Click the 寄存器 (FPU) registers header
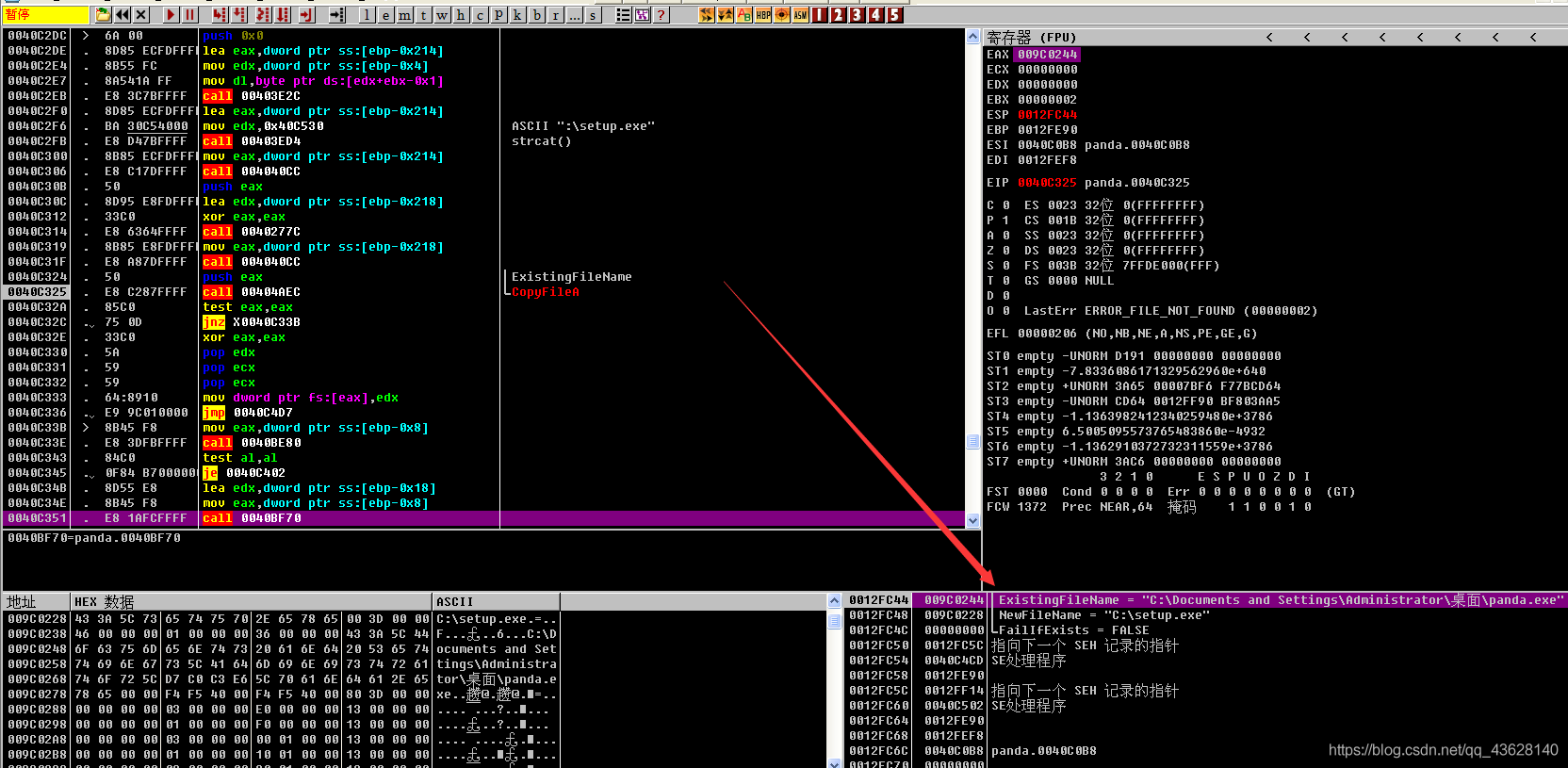 point(1031,38)
